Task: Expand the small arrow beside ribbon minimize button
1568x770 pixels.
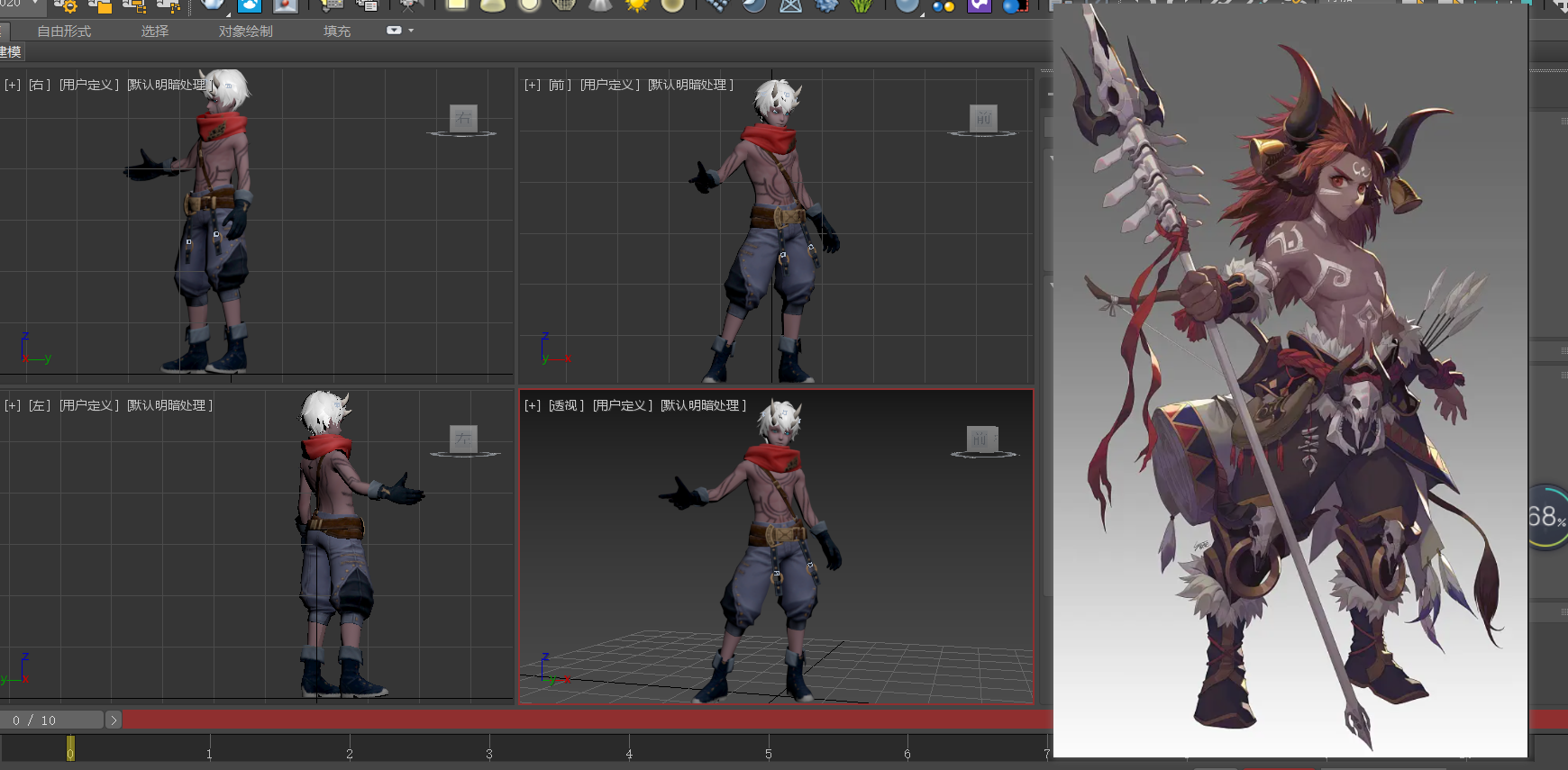Action: (x=412, y=31)
